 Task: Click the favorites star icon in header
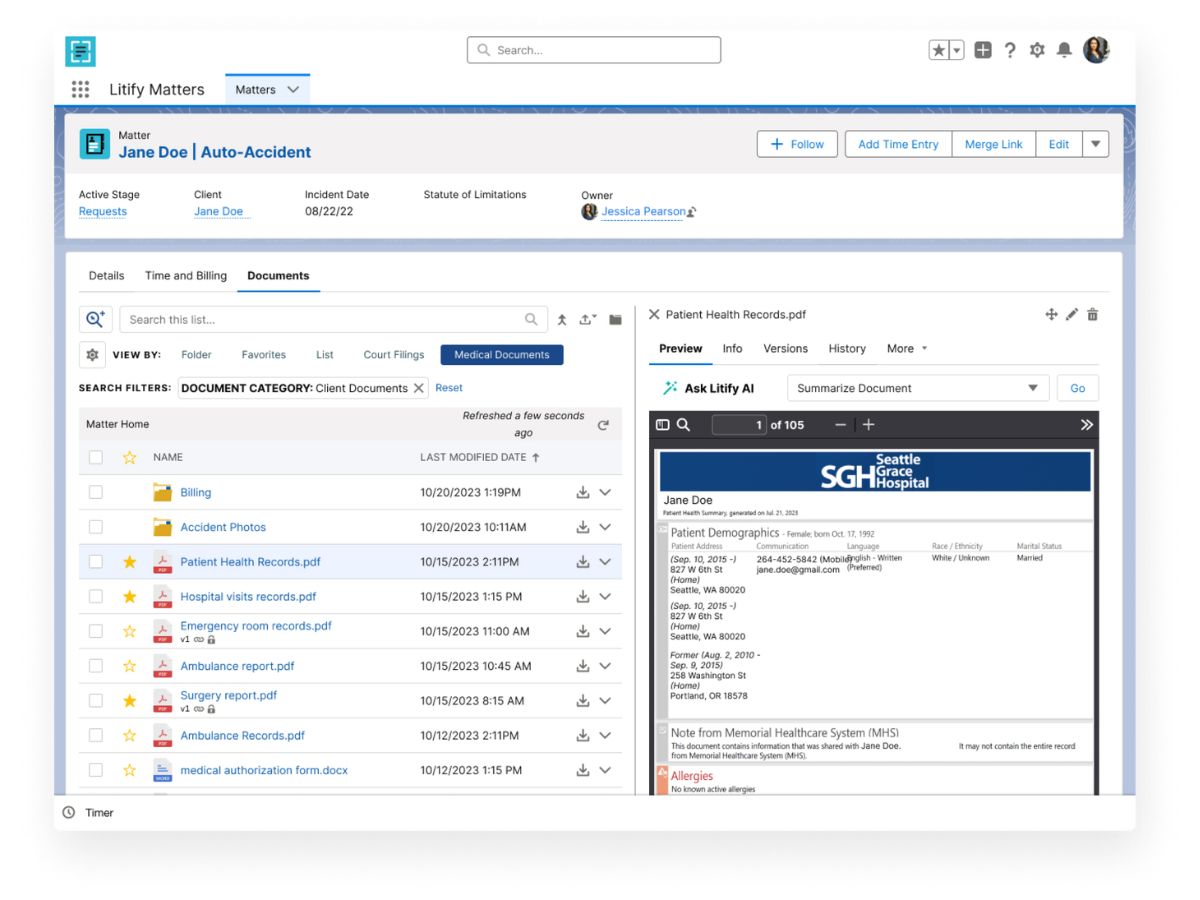[939, 50]
